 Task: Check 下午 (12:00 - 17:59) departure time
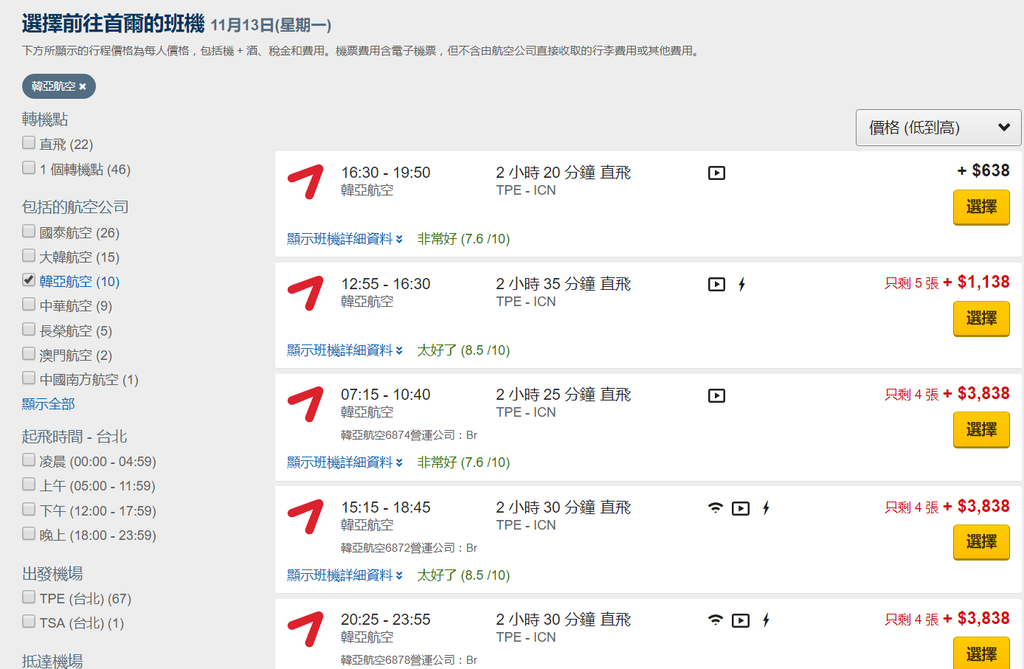[29, 510]
